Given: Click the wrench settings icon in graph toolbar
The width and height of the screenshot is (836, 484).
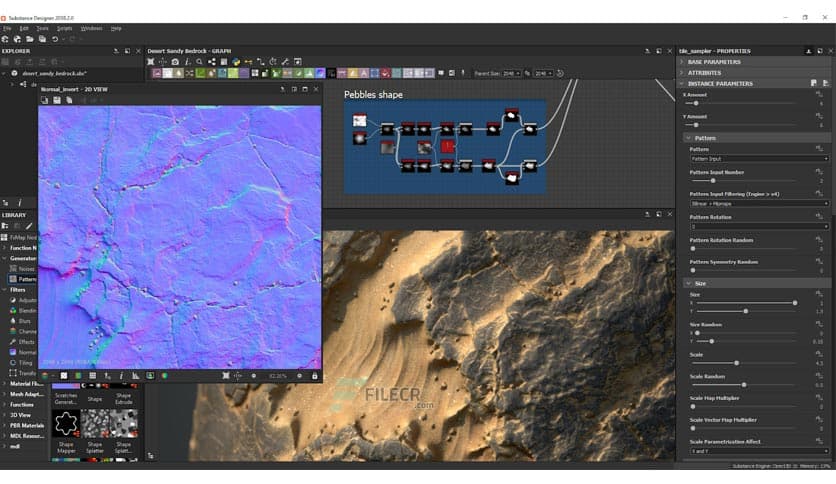Looking at the screenshot, I should (285, 62).
